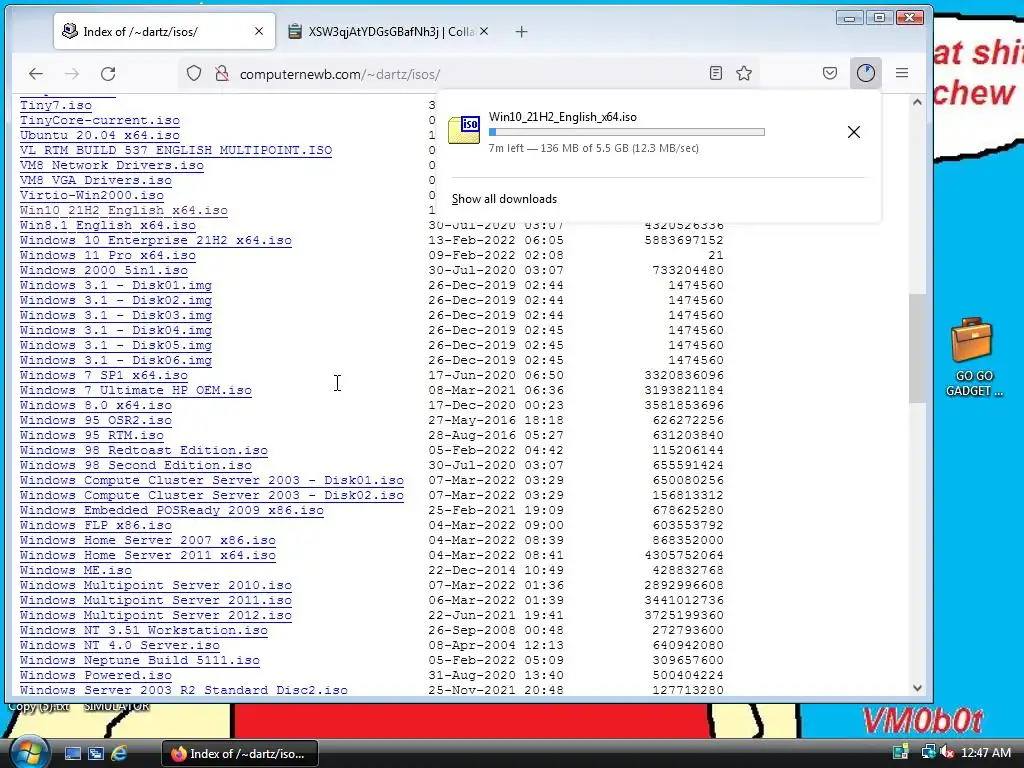
Task: Click the first green system tray icon
Action: (x=901, y=753)
